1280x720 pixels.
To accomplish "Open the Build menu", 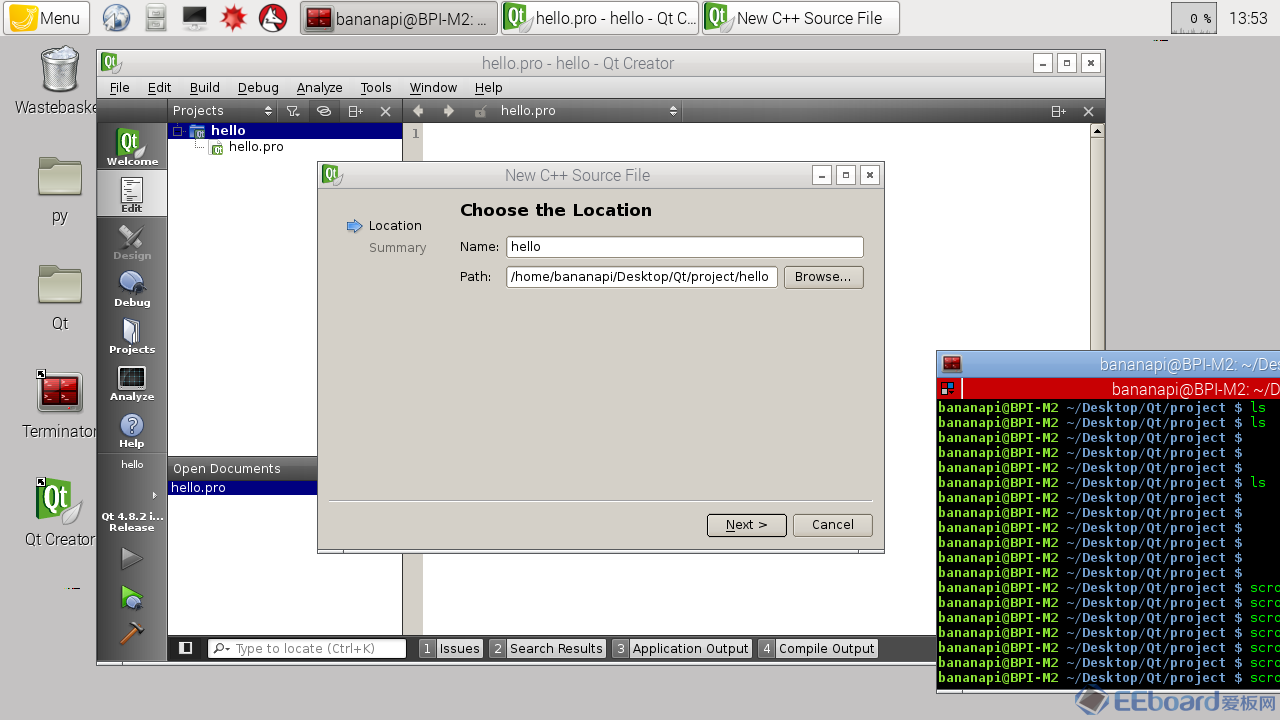I will pos(204,88).
